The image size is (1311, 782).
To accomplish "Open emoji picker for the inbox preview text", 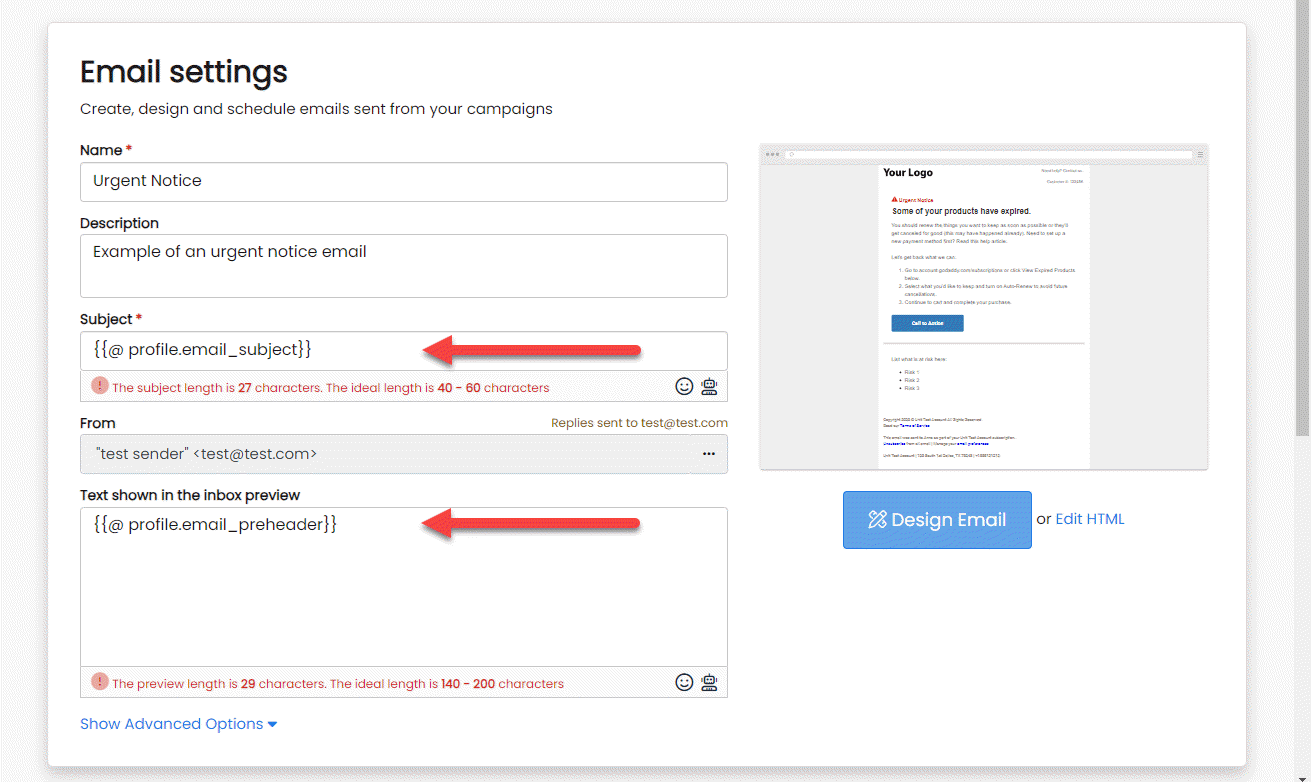I will 684,682.
